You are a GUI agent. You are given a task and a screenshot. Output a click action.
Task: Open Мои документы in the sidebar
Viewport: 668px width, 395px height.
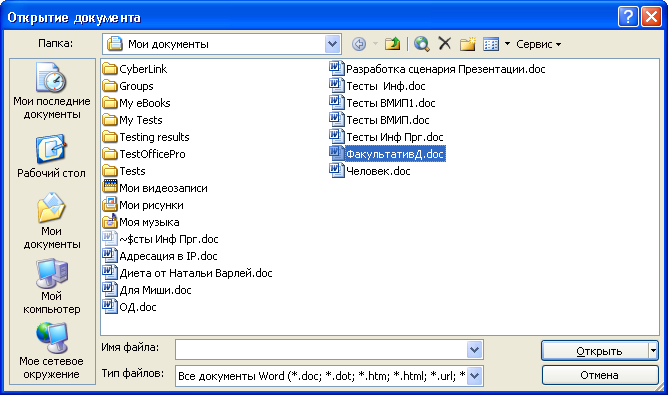click(52, 221)
